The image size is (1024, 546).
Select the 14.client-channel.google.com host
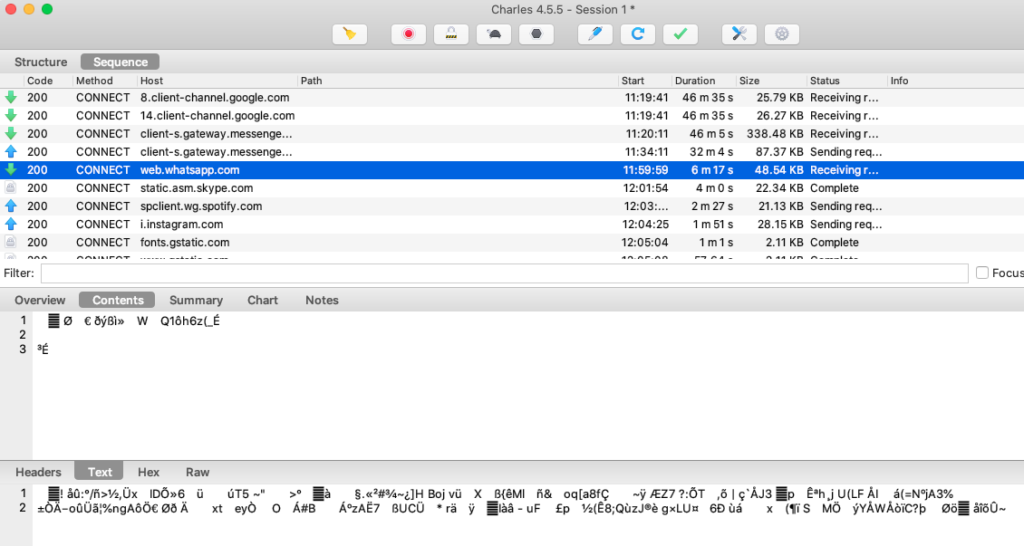[x=217, y=116]
